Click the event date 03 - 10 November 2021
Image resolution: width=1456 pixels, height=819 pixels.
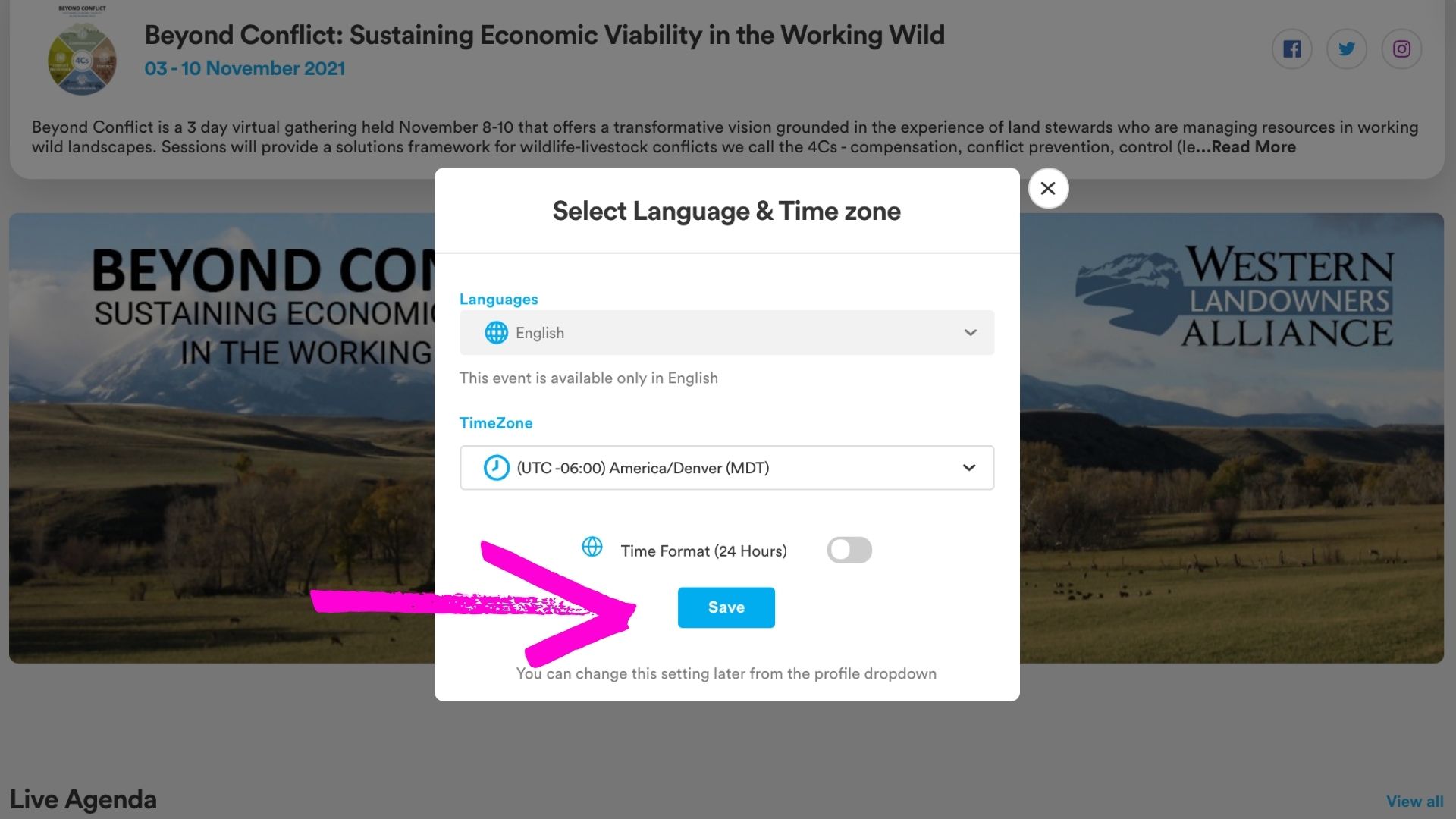244,68
